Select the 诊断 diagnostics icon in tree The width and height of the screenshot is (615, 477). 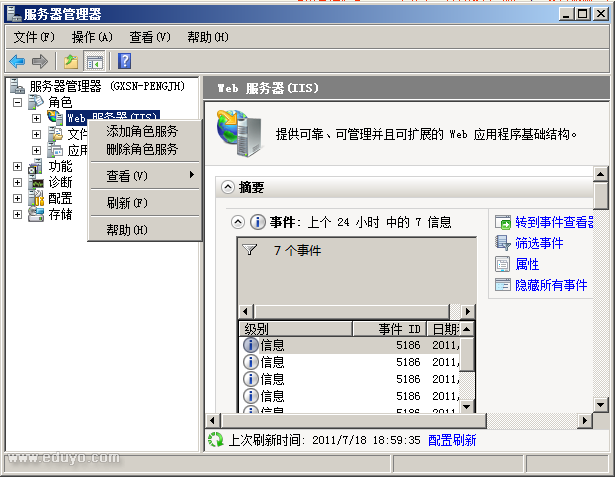[x=37, y=182]
